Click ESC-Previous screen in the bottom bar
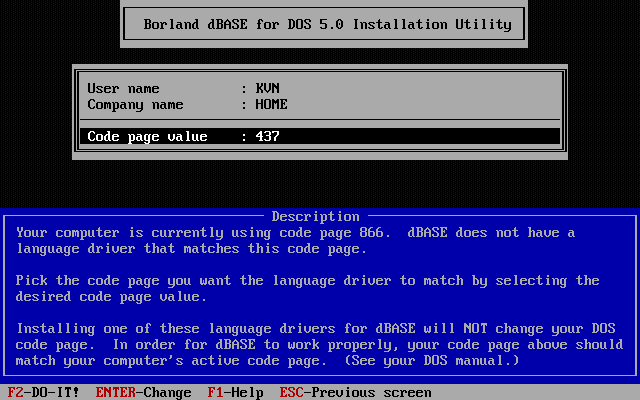 click(x=356, y=392)
